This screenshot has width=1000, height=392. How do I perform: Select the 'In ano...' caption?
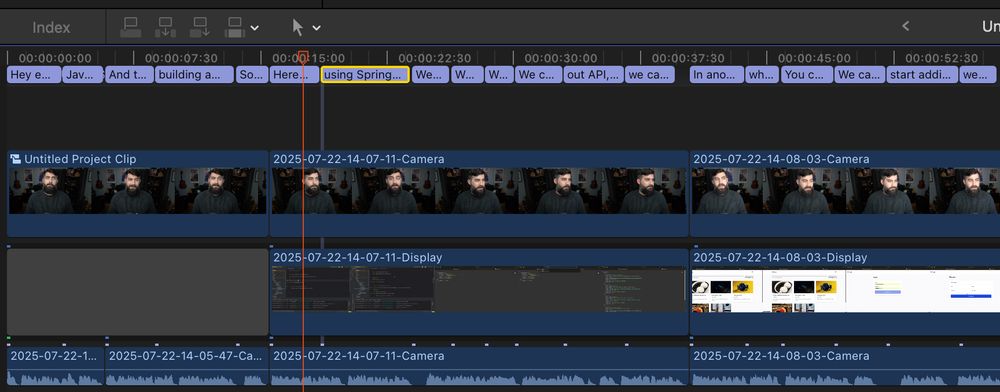717,75
